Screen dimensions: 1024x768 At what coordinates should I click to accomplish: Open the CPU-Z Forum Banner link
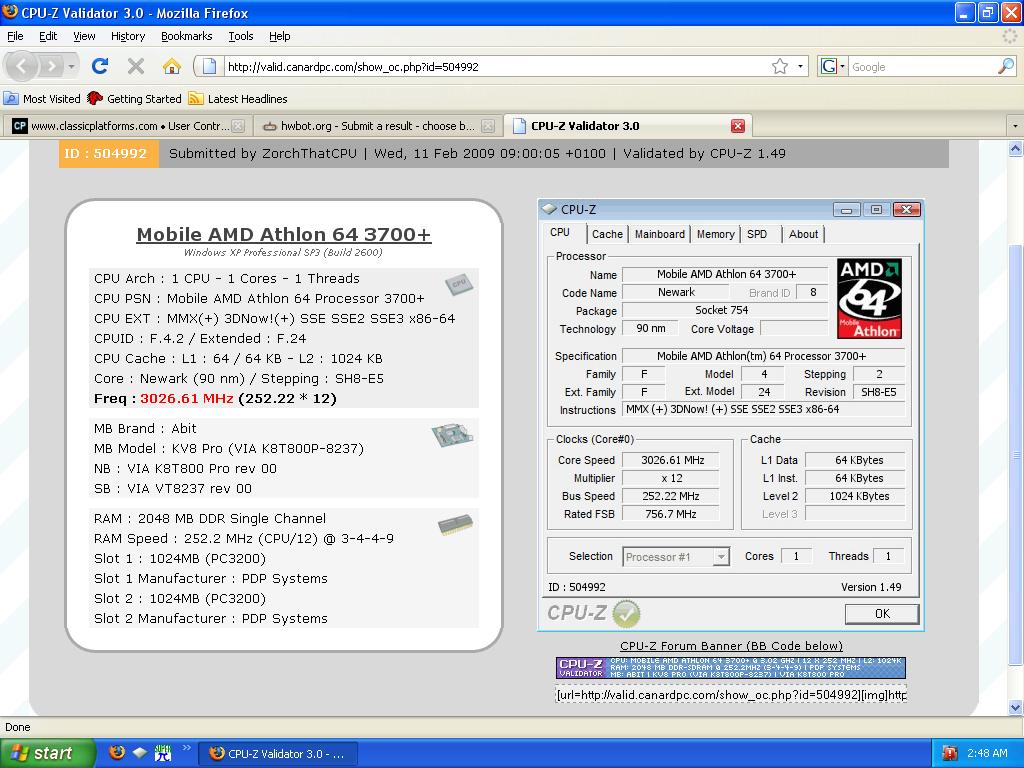click(x=731, y=646)
